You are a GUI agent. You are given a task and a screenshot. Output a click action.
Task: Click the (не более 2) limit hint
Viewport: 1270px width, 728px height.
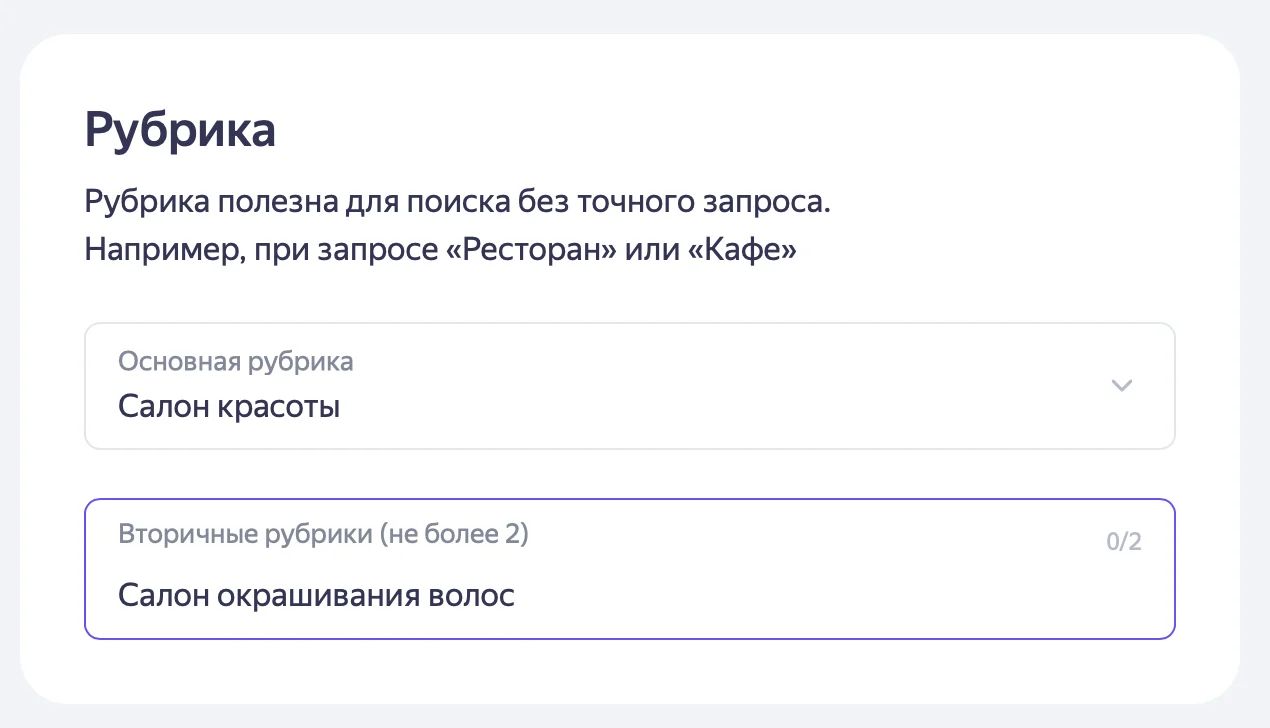point(454,534)
